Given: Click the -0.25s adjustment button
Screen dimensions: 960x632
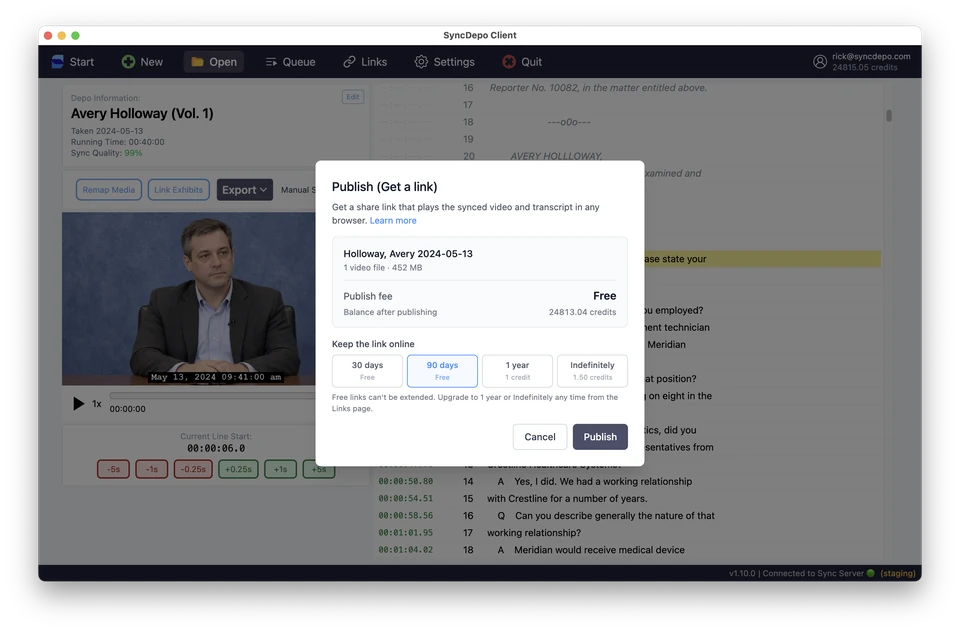Looking at the screenshot, I should (x=193, y=469).
